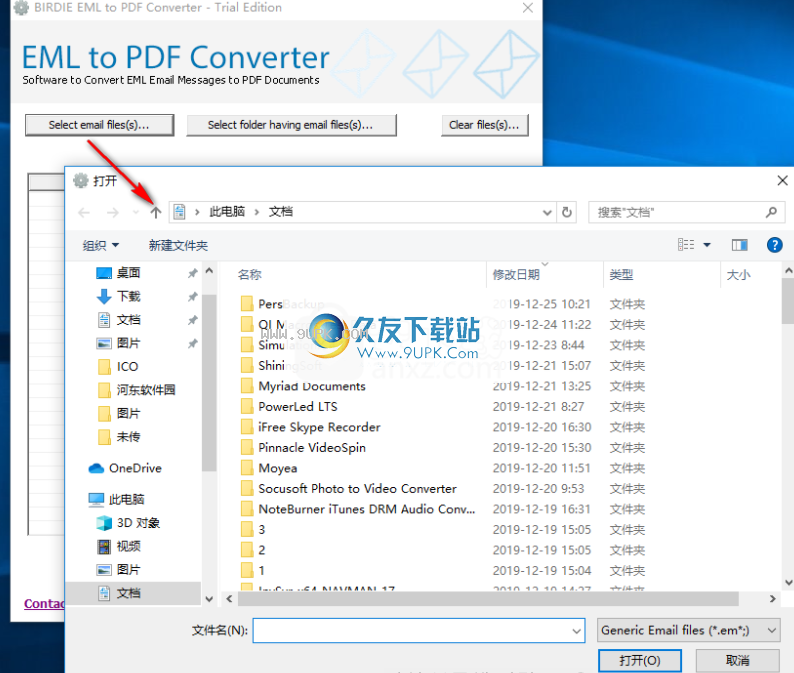
Task: Open 3D 对象 under 此电脑
Action: (138, 523)
